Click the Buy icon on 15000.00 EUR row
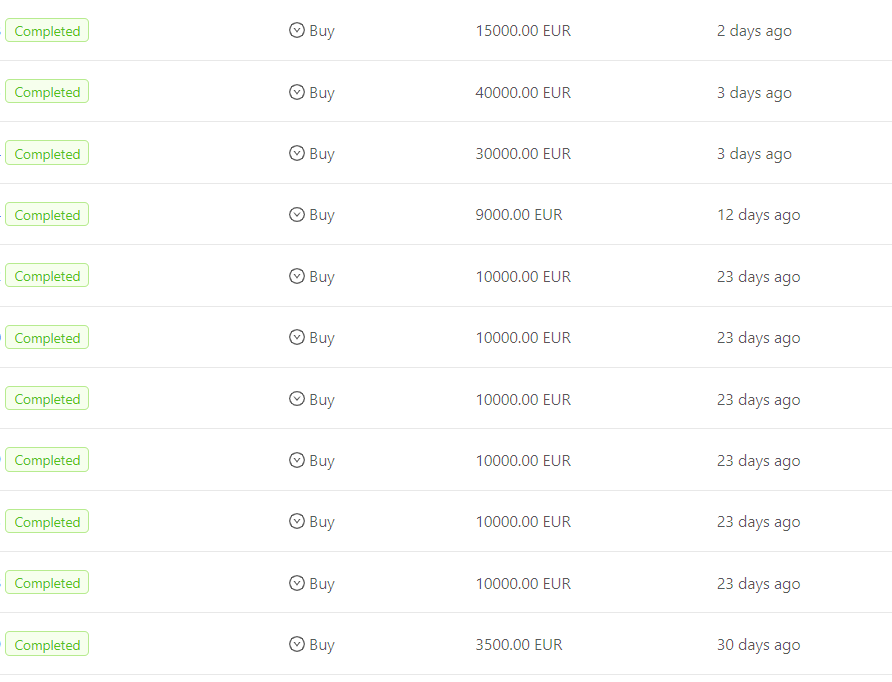892x682 pixels. (297, 30)
